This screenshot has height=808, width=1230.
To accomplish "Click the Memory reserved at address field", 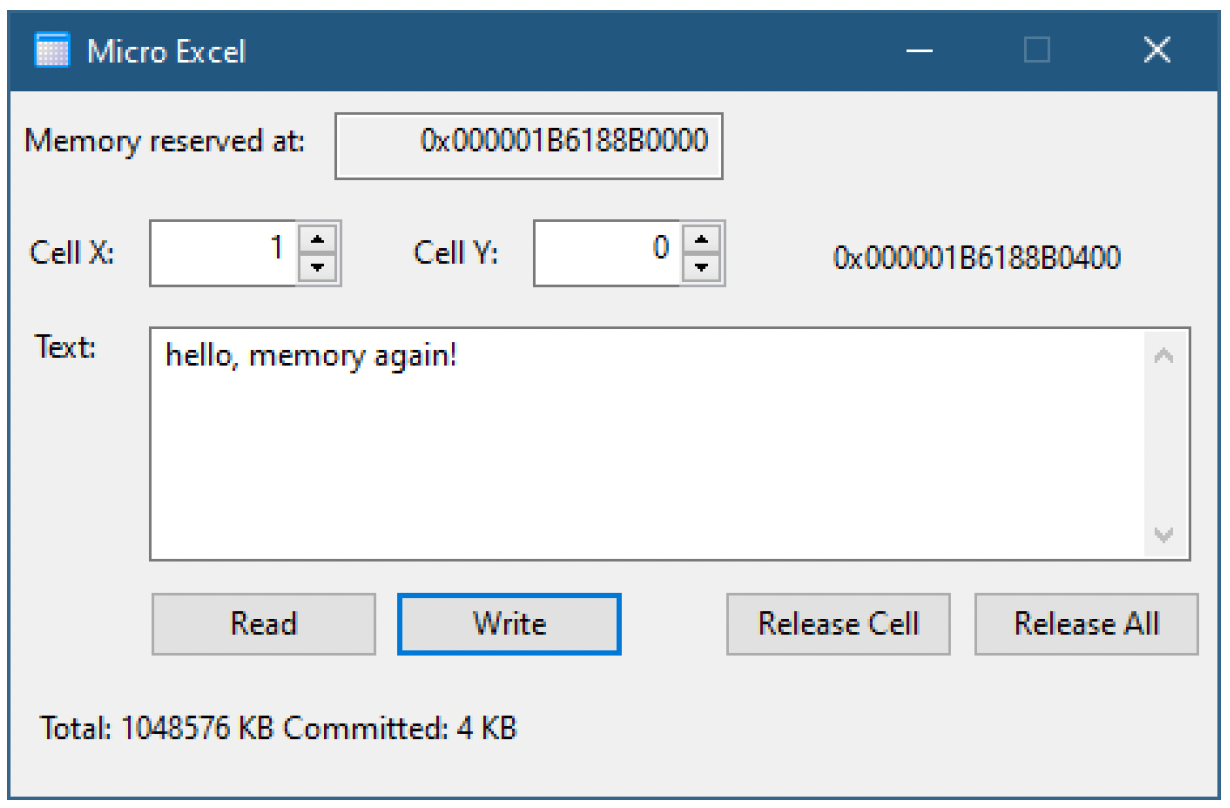I will point(528,145).
